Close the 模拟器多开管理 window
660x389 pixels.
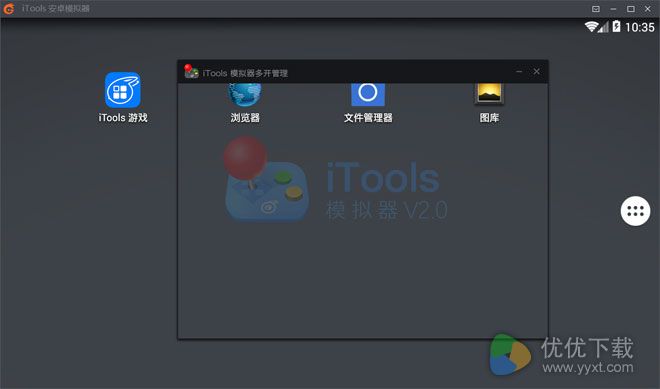tap(536, 72)
